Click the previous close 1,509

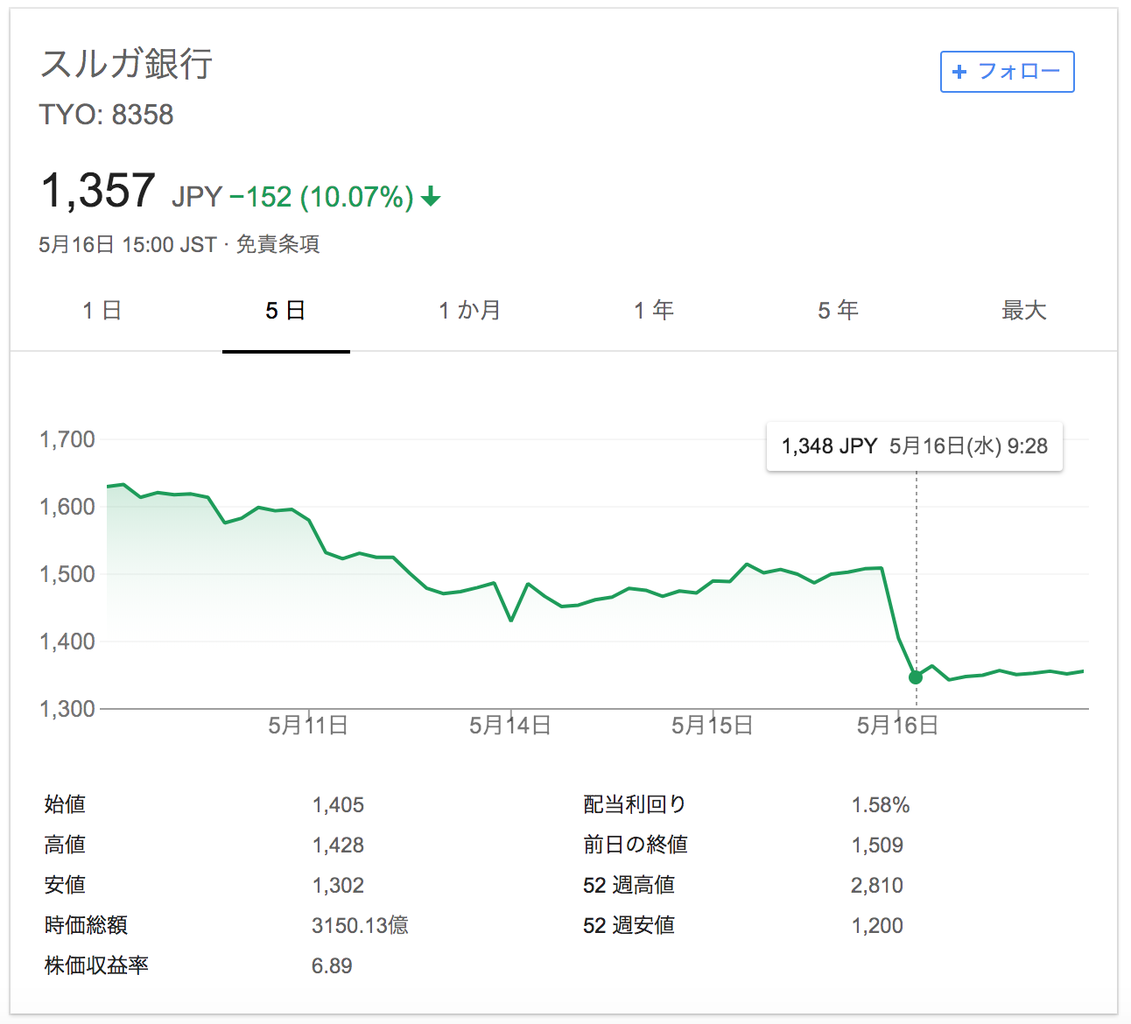877,845
